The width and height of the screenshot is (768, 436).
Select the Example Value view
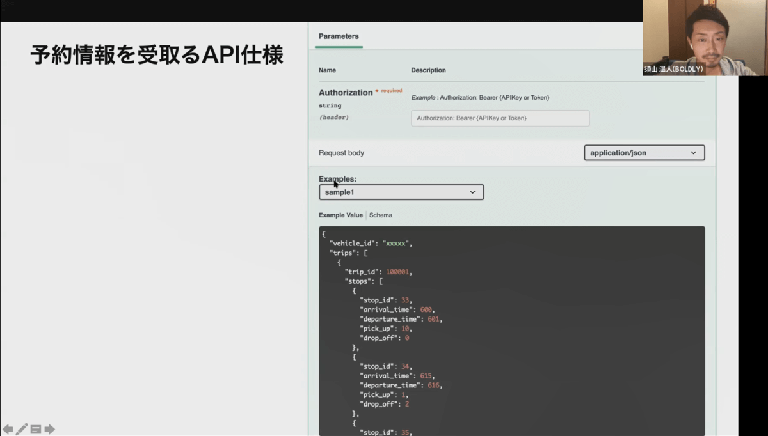coord(341,215)
